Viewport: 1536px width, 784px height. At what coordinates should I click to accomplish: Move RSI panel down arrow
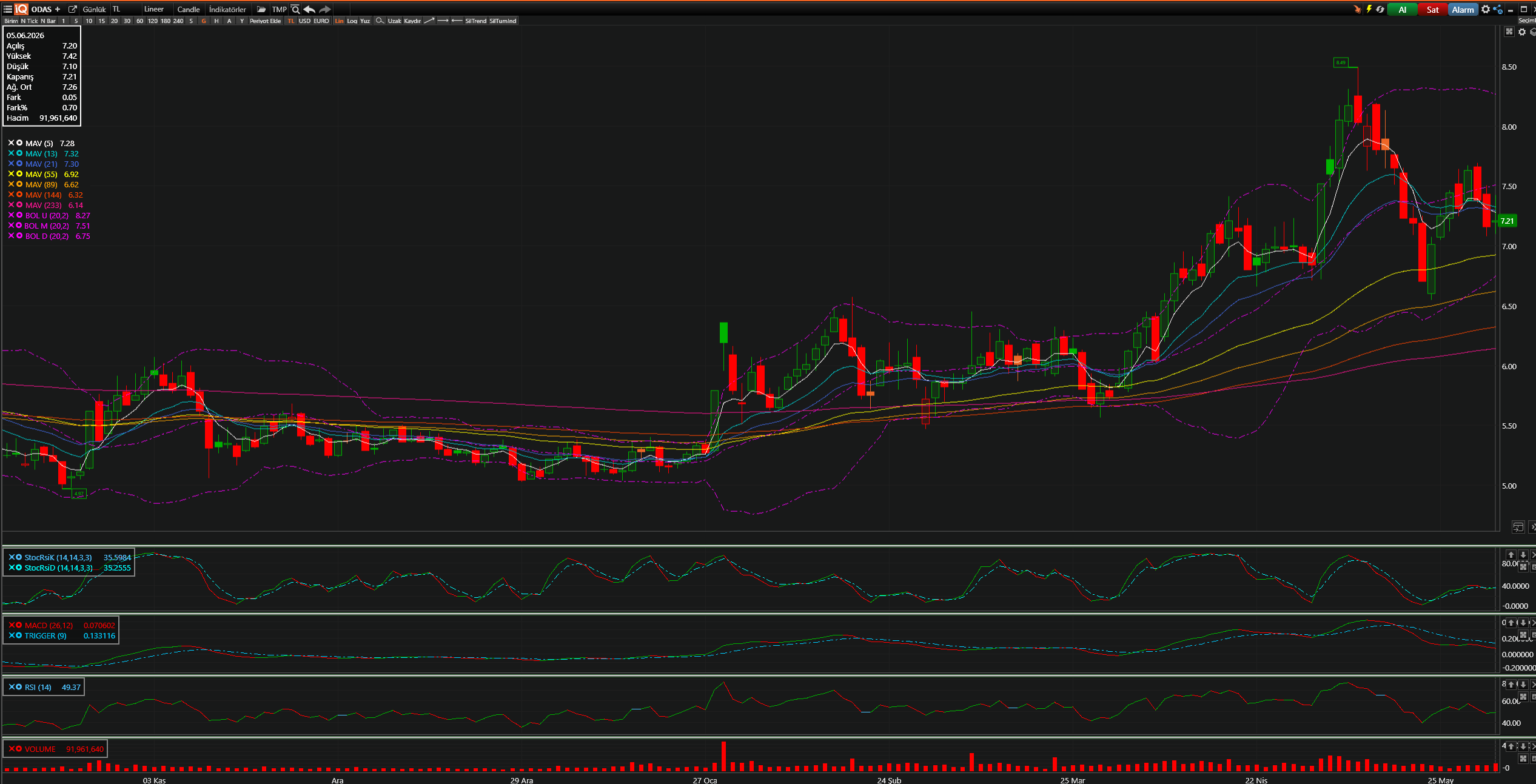pyautogui.click(x=1523, y=685)
